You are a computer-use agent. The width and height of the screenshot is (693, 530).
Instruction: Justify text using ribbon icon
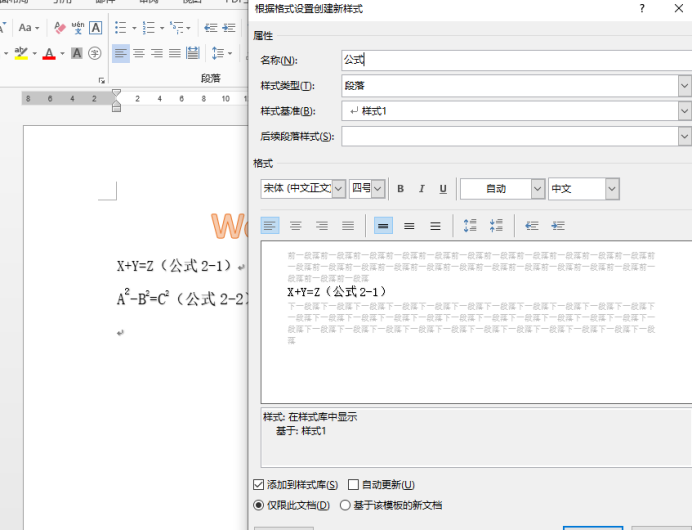coord(175,53)
